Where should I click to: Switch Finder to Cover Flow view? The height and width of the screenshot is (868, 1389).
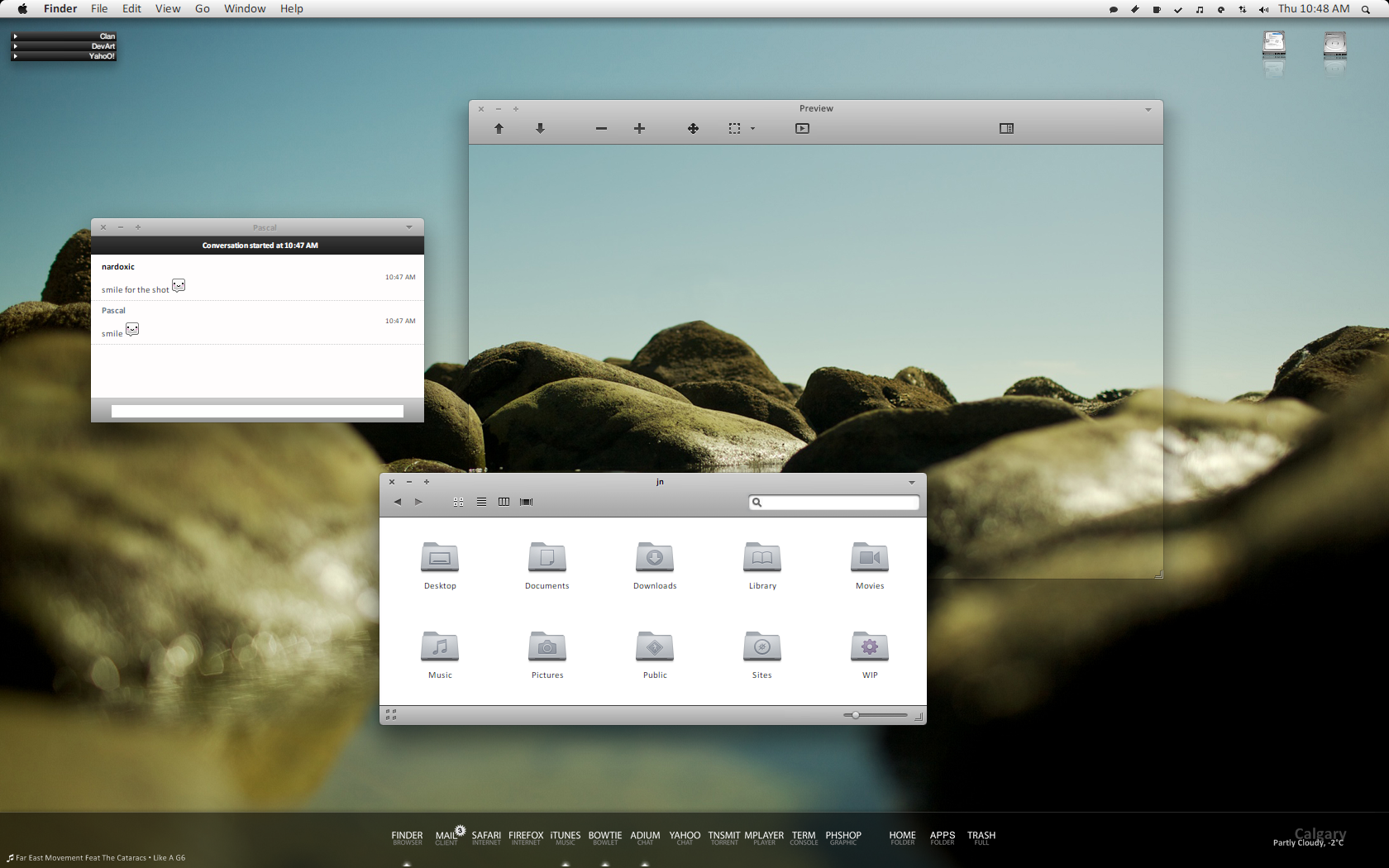click(526, 502)
